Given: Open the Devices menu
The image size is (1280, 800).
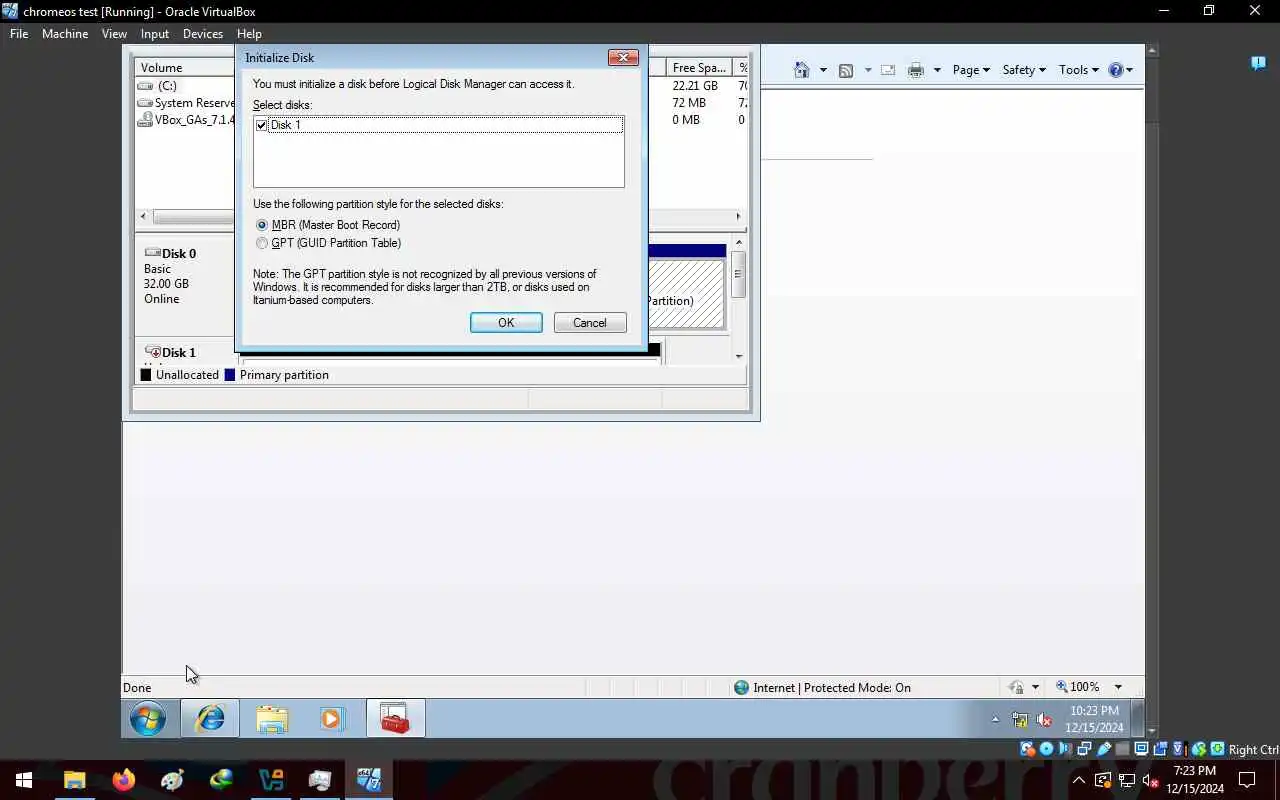Looking at the screenshot, I should (203, 34).
